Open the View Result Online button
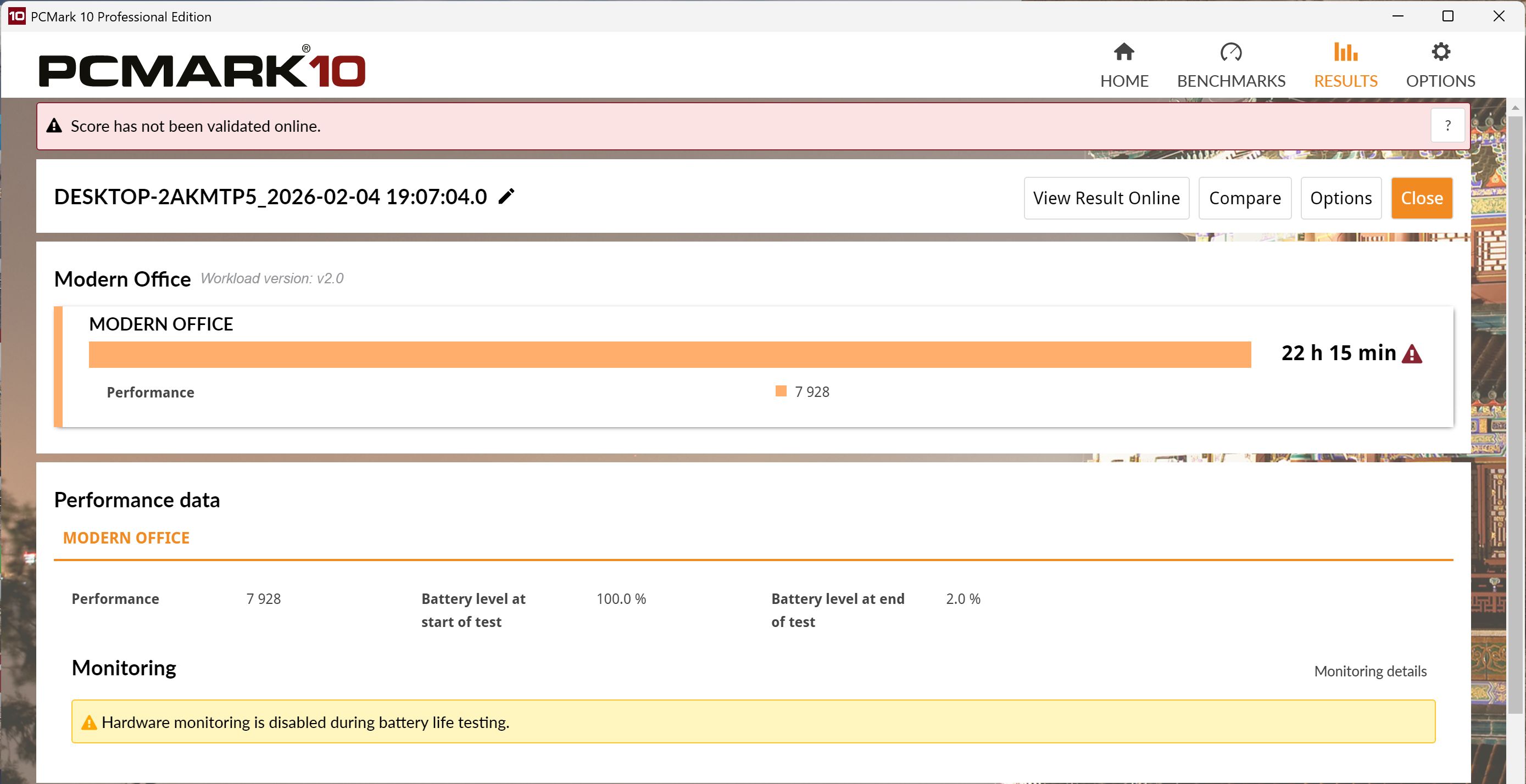The image size is (1526, 784). pyautogui.click(x=1106, y=198)
